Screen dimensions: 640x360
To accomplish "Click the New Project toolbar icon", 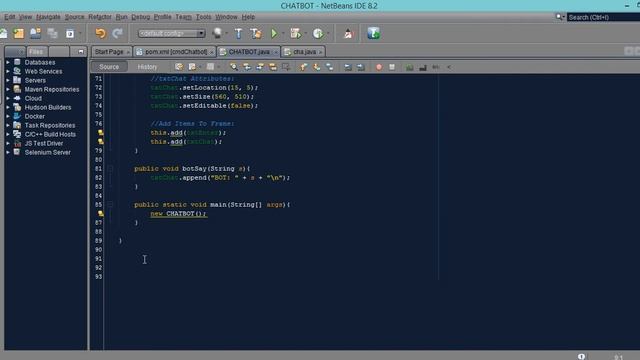I will click(x=18, y=33).
